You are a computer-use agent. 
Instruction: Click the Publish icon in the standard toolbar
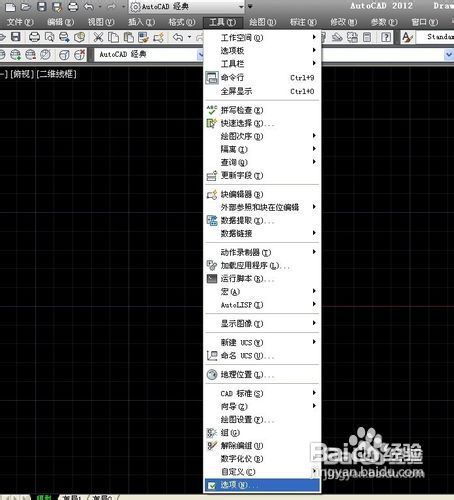(x=64, y=37)
